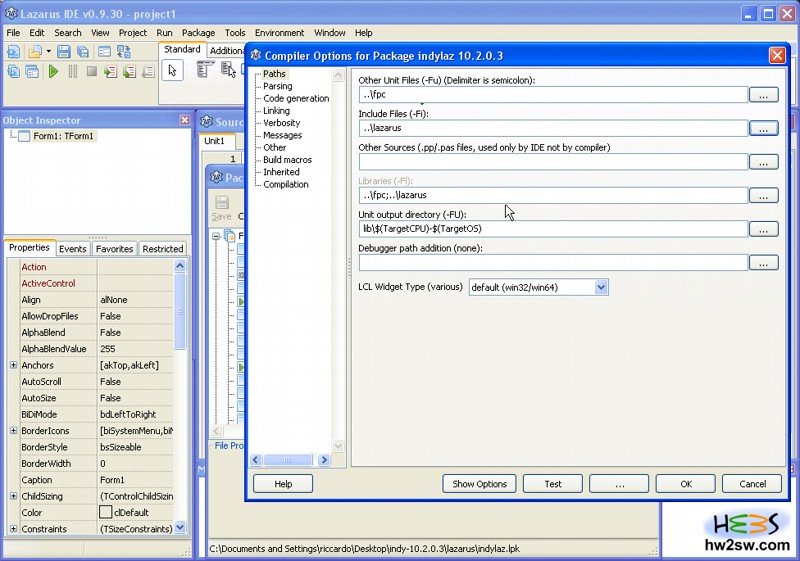
Task: Switch to Favorites tab in Object Inspector
Action: (x=114, y=249)
